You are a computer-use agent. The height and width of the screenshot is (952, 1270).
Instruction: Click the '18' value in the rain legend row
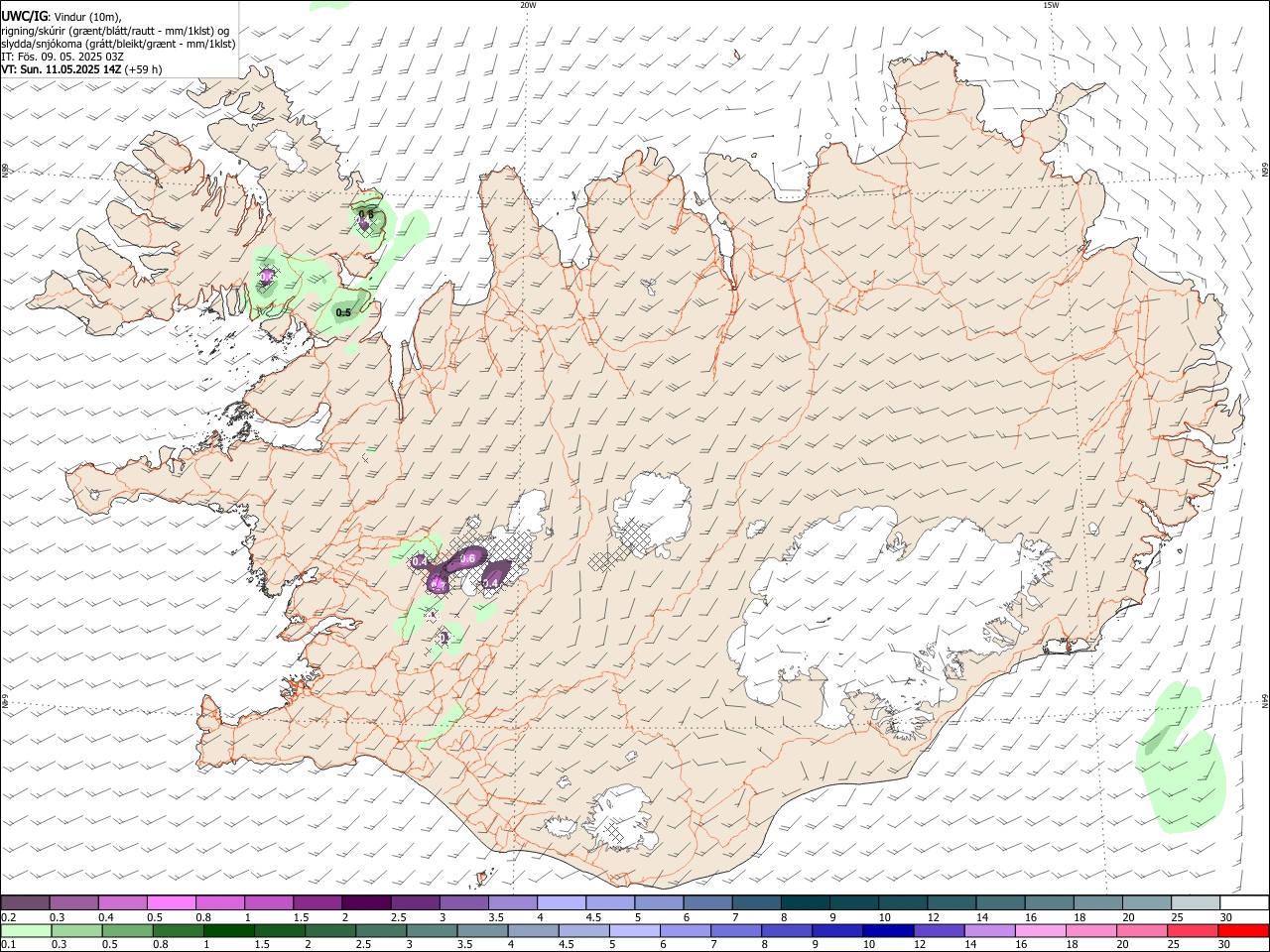coord(1075,944)
